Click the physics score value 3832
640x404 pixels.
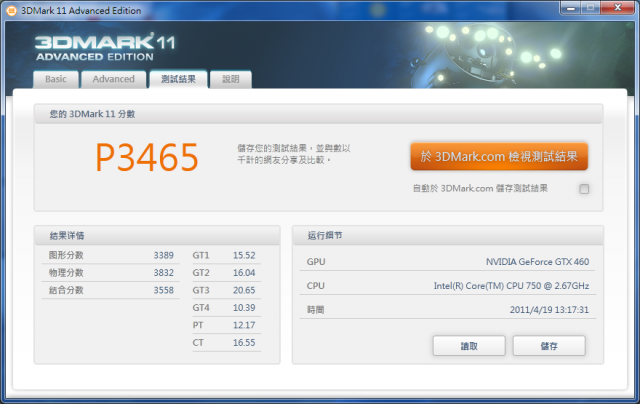click(x=164, y=273)
